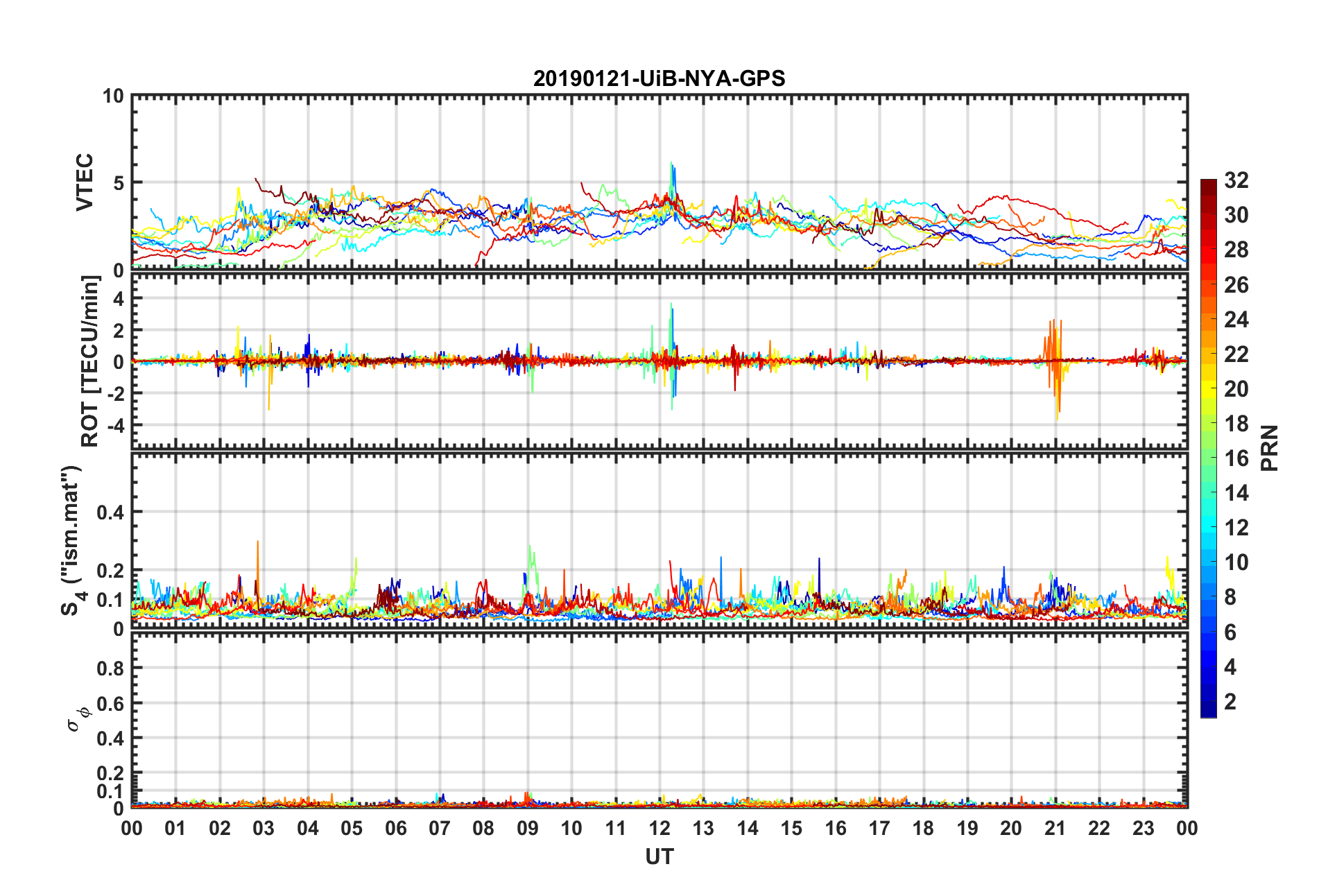Screen dimensions: 1319x896
Task: Select hour 06 on the UT axis
Action: [x=396, y=828]
